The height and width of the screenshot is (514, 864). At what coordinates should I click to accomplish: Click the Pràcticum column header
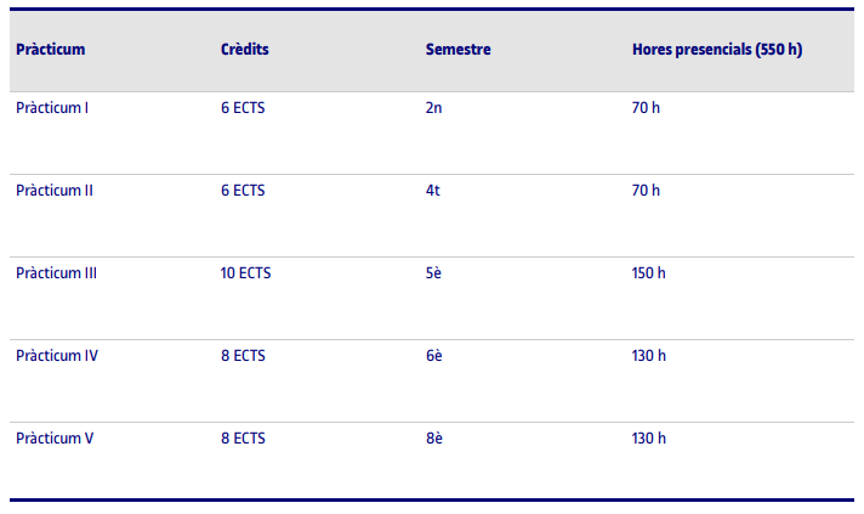[x=50, y=50]
